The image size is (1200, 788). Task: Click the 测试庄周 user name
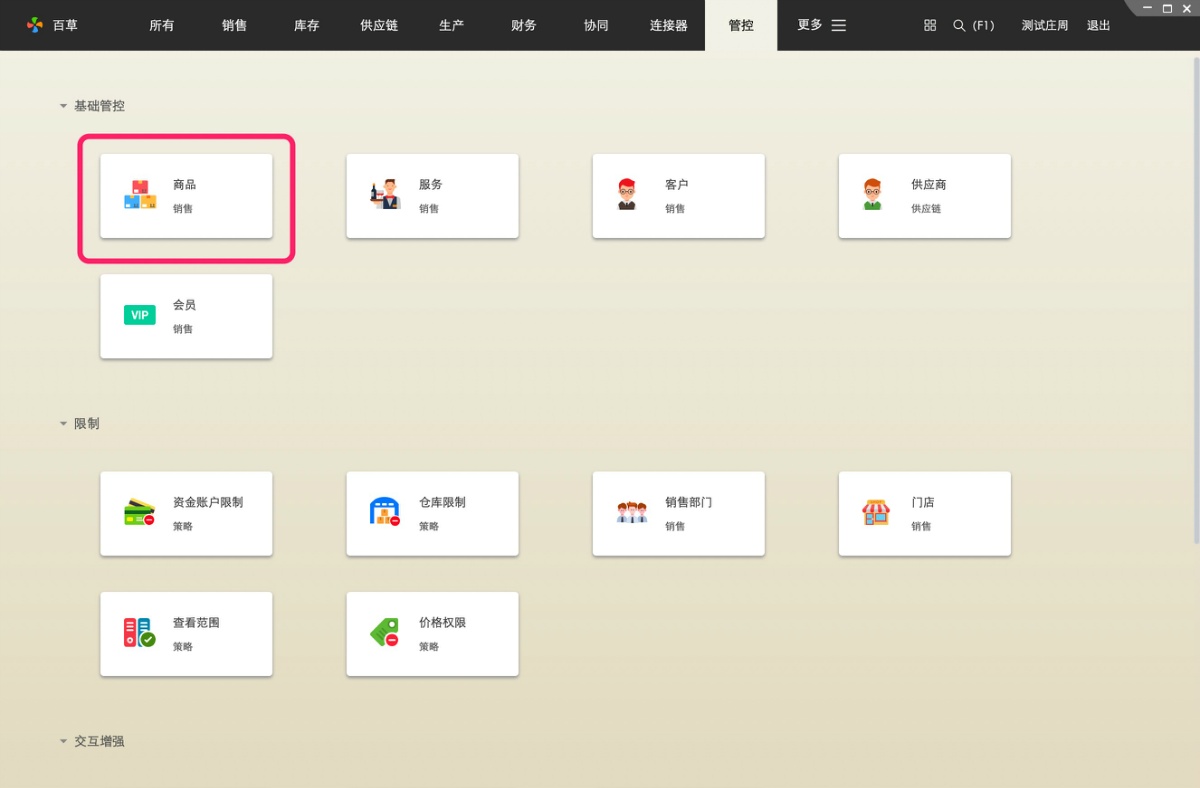coord(1044,25)
